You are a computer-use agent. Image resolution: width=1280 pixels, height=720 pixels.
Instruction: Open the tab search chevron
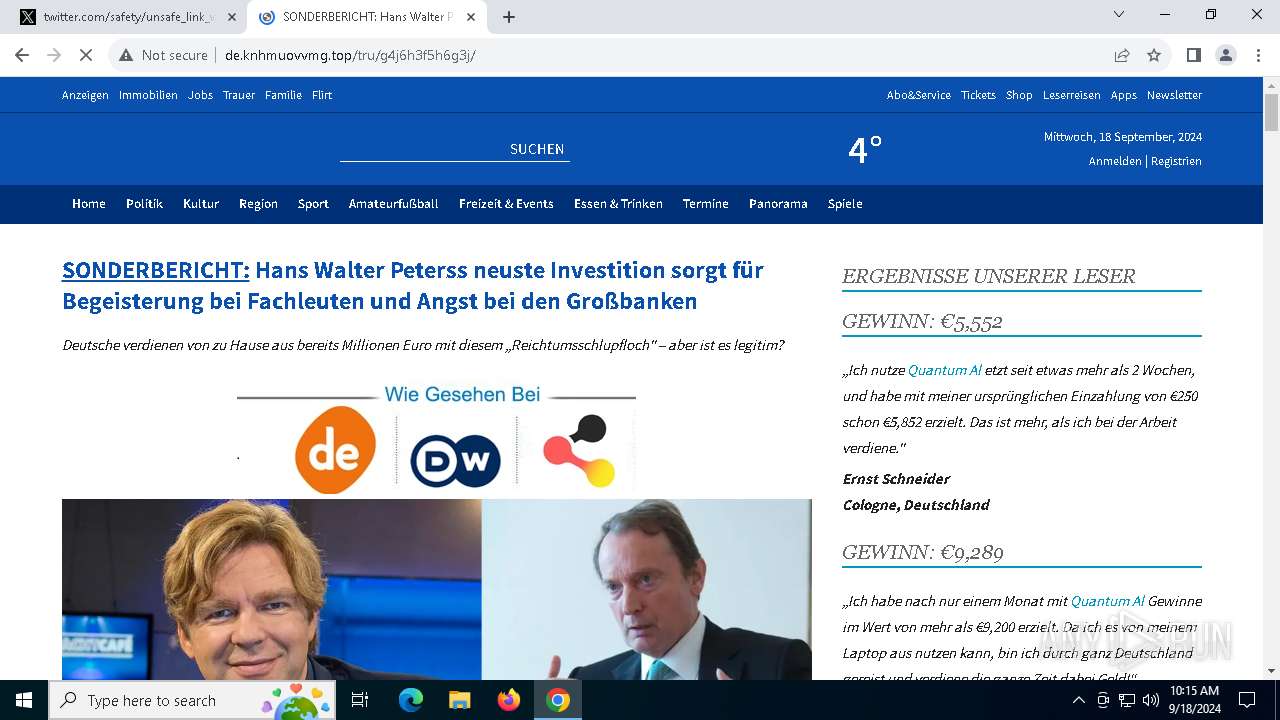[1119, 15]
